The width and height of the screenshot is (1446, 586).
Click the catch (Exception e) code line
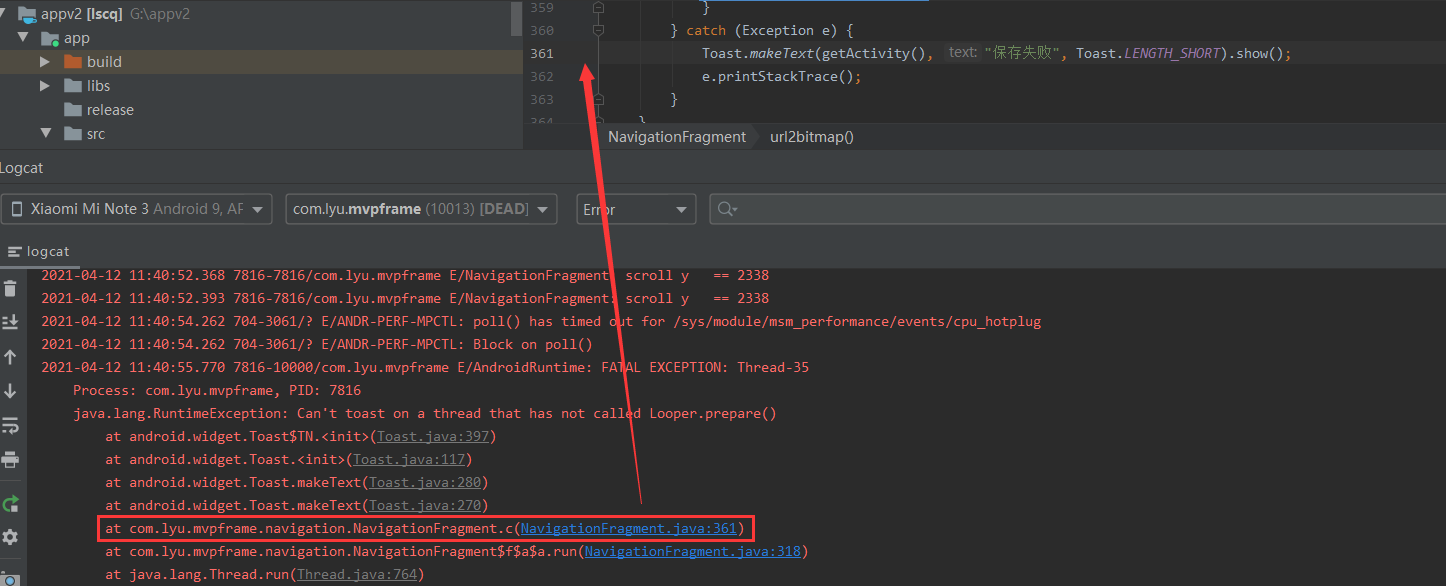tap(762, 31)
